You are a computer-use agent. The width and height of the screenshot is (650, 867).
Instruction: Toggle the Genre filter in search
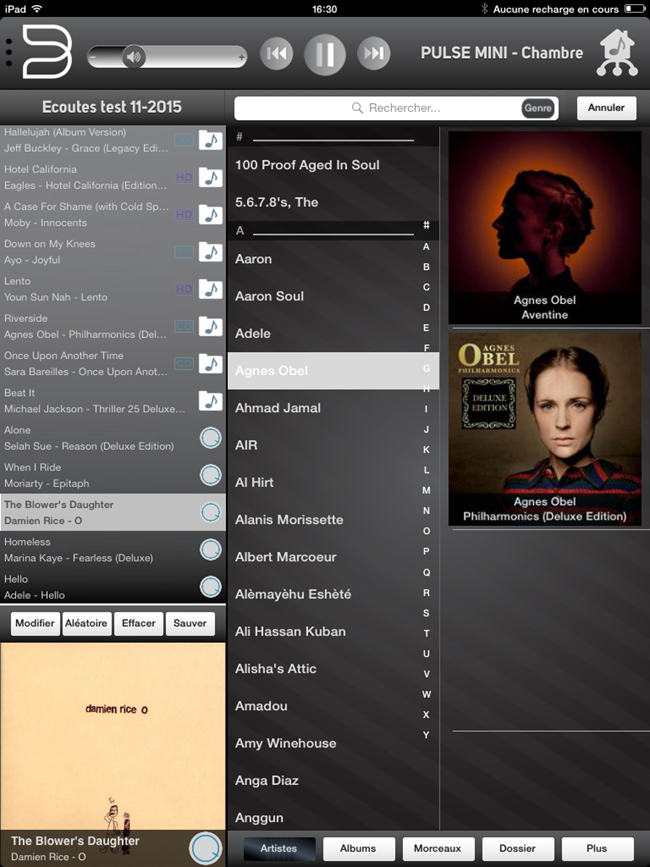click(538, 108)
